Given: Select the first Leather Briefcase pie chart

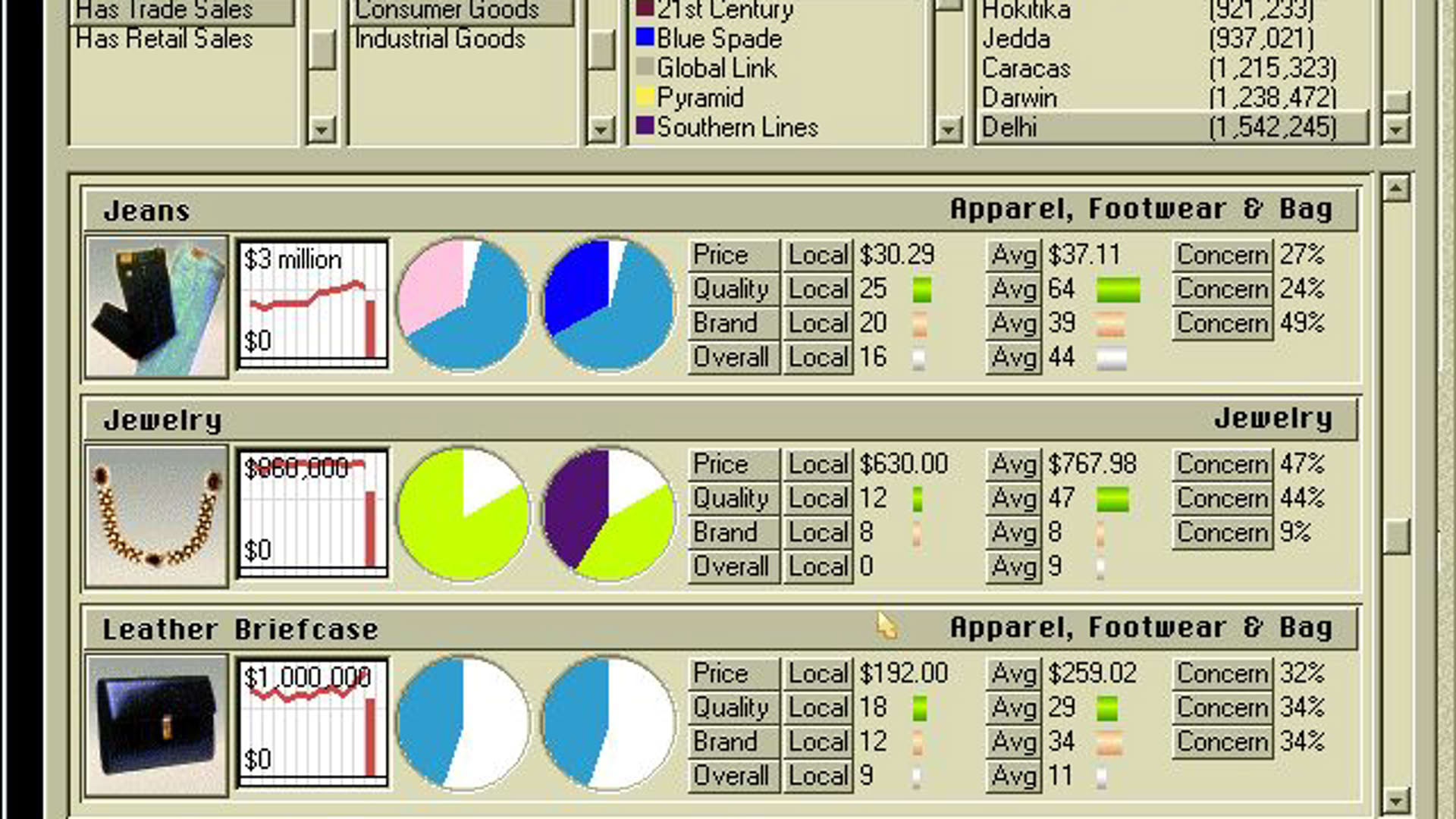Looking at the screenshot, I should [x=463, y=723].
